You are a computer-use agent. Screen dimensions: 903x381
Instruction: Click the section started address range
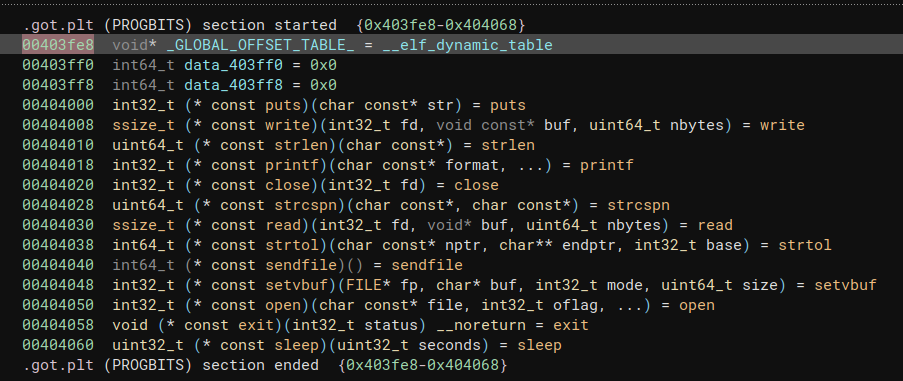441,25
